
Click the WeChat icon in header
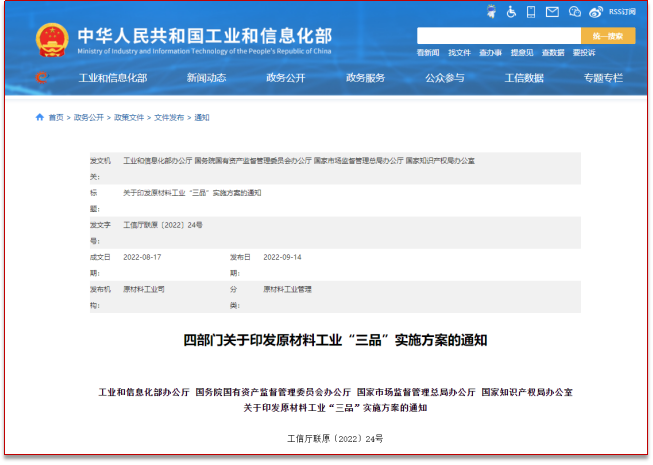tap(574, 12)
